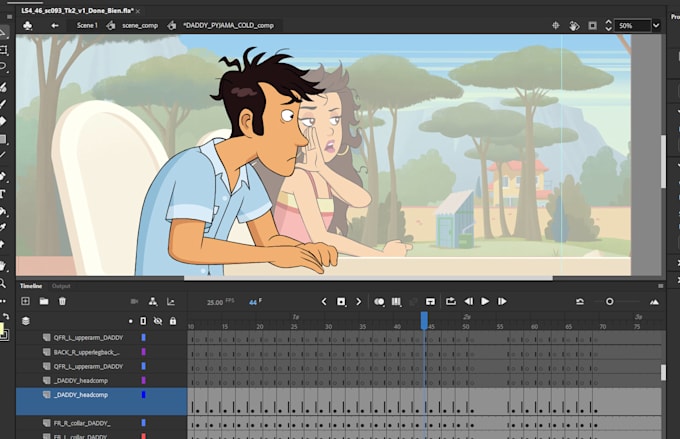
Task: Open the Edit Multiple Frames options
Action: coord(396,301)
